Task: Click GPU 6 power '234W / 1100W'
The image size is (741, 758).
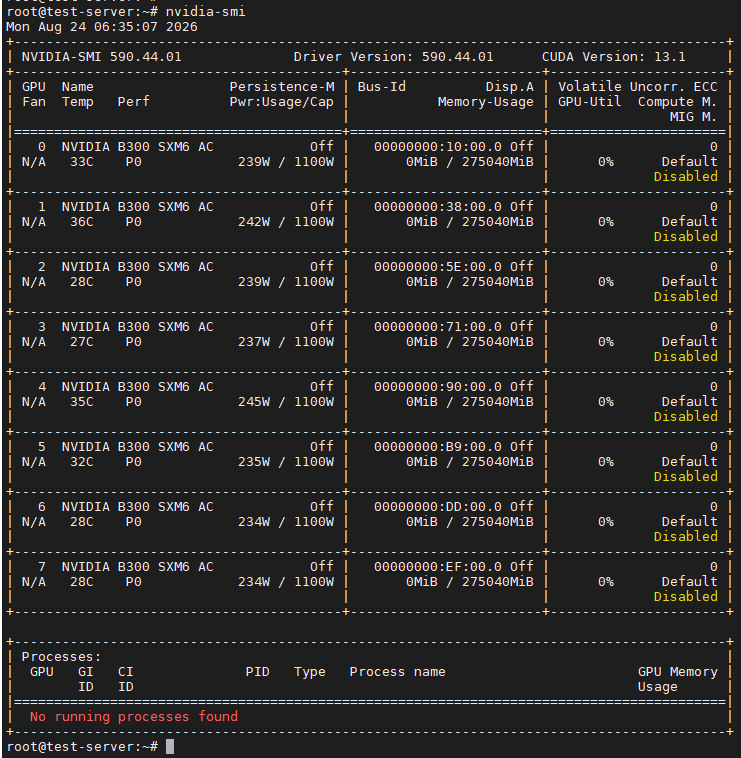Action: tap(286, 521)
